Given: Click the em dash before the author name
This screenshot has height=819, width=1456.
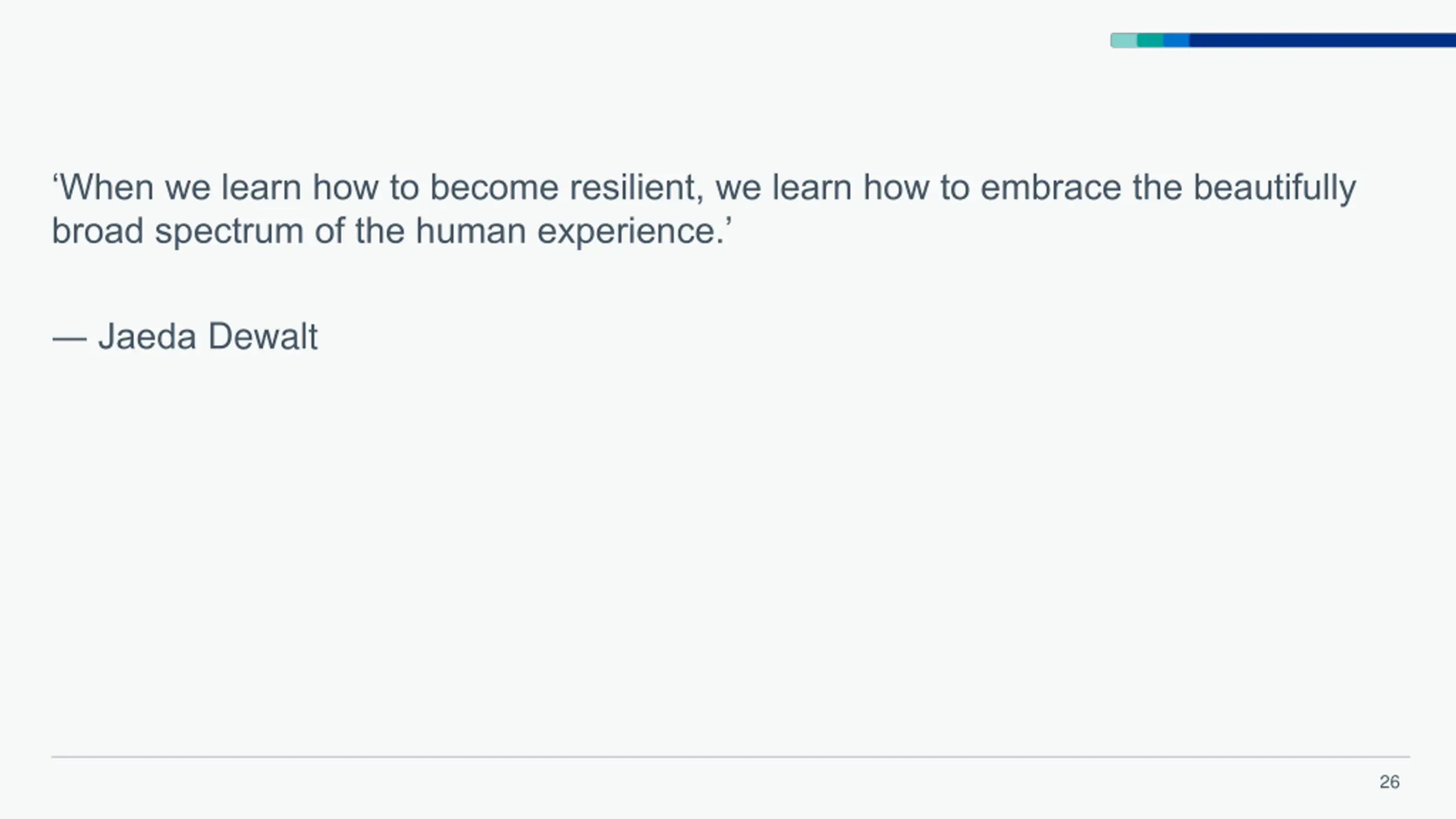Looking at the screenshot, I should pos(69,339).
